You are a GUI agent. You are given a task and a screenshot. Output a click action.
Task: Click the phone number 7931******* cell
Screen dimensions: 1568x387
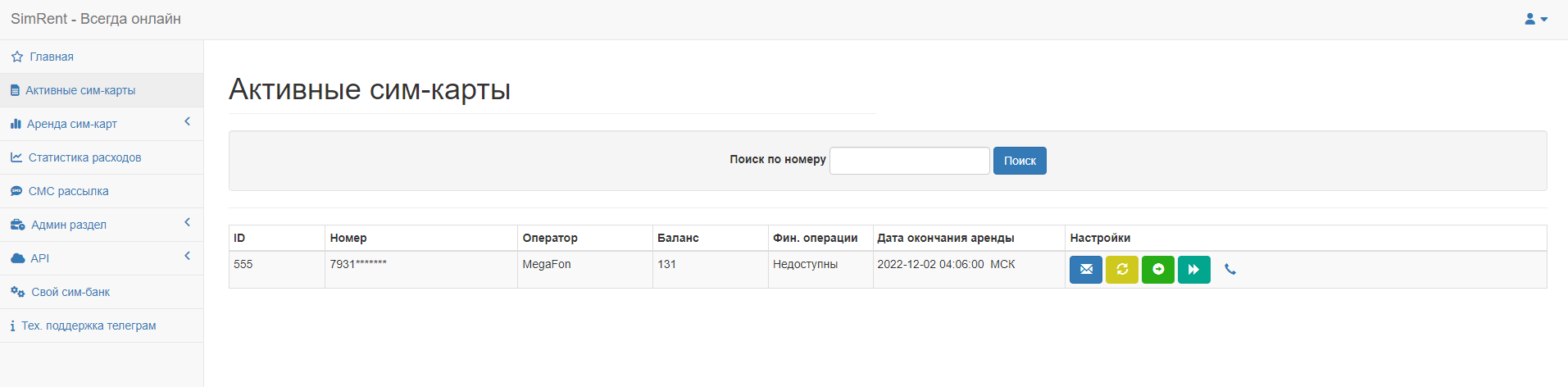(358, 264)
